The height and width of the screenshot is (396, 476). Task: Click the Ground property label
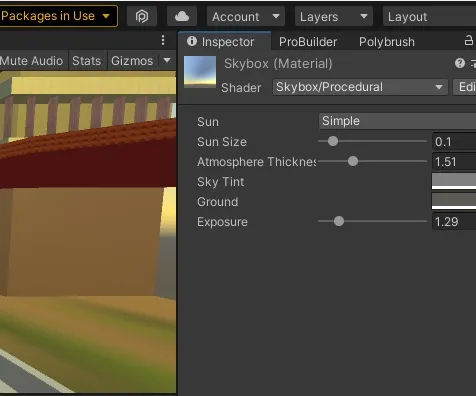pos(217,202)
